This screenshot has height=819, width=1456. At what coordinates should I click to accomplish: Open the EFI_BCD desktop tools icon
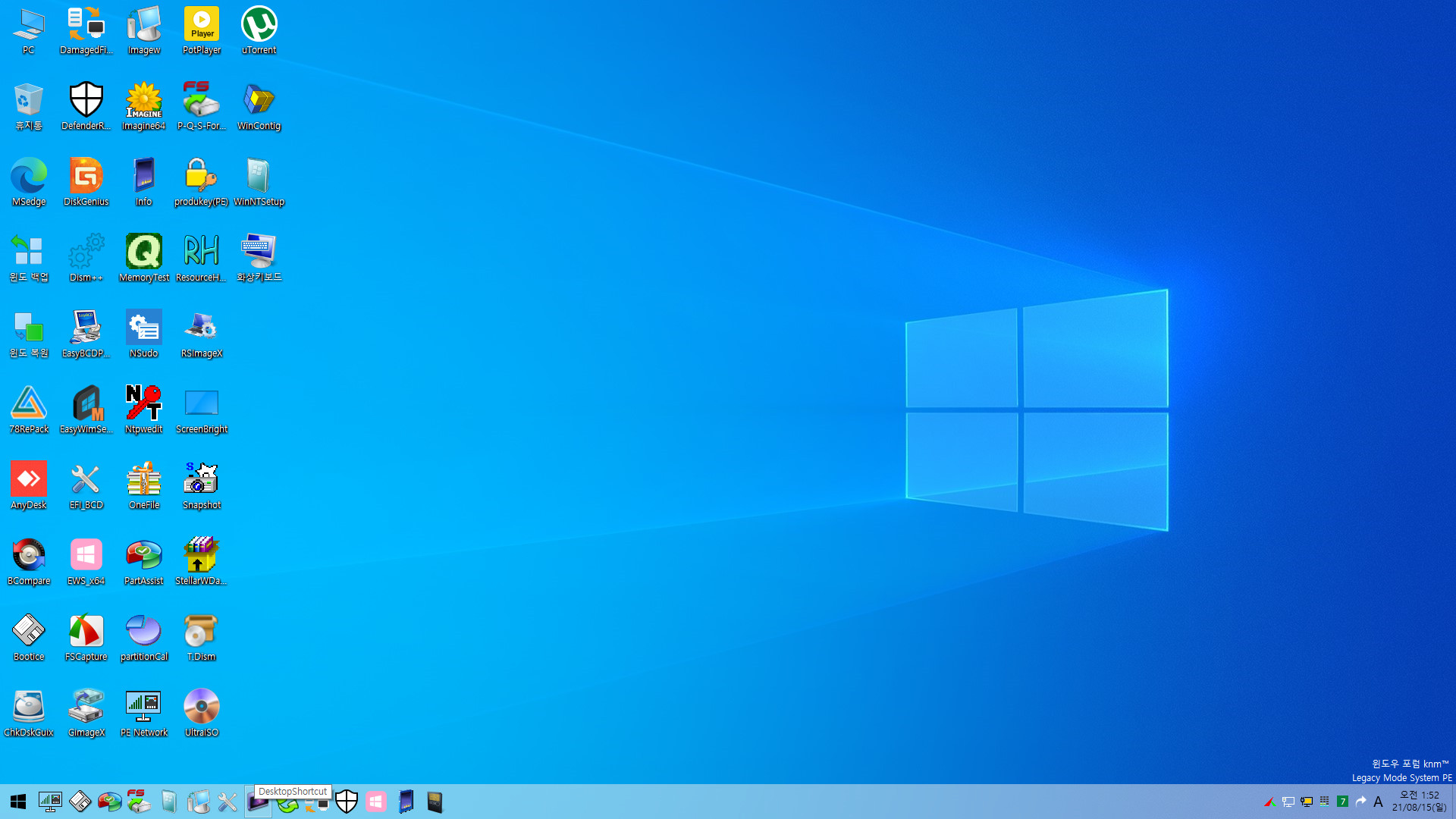(x=86, y=486)
